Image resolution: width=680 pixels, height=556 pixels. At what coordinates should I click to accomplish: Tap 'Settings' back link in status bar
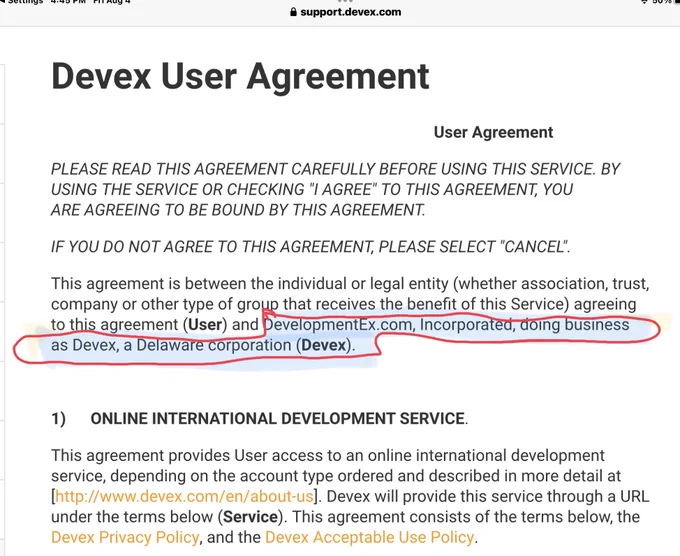point(22,2)
